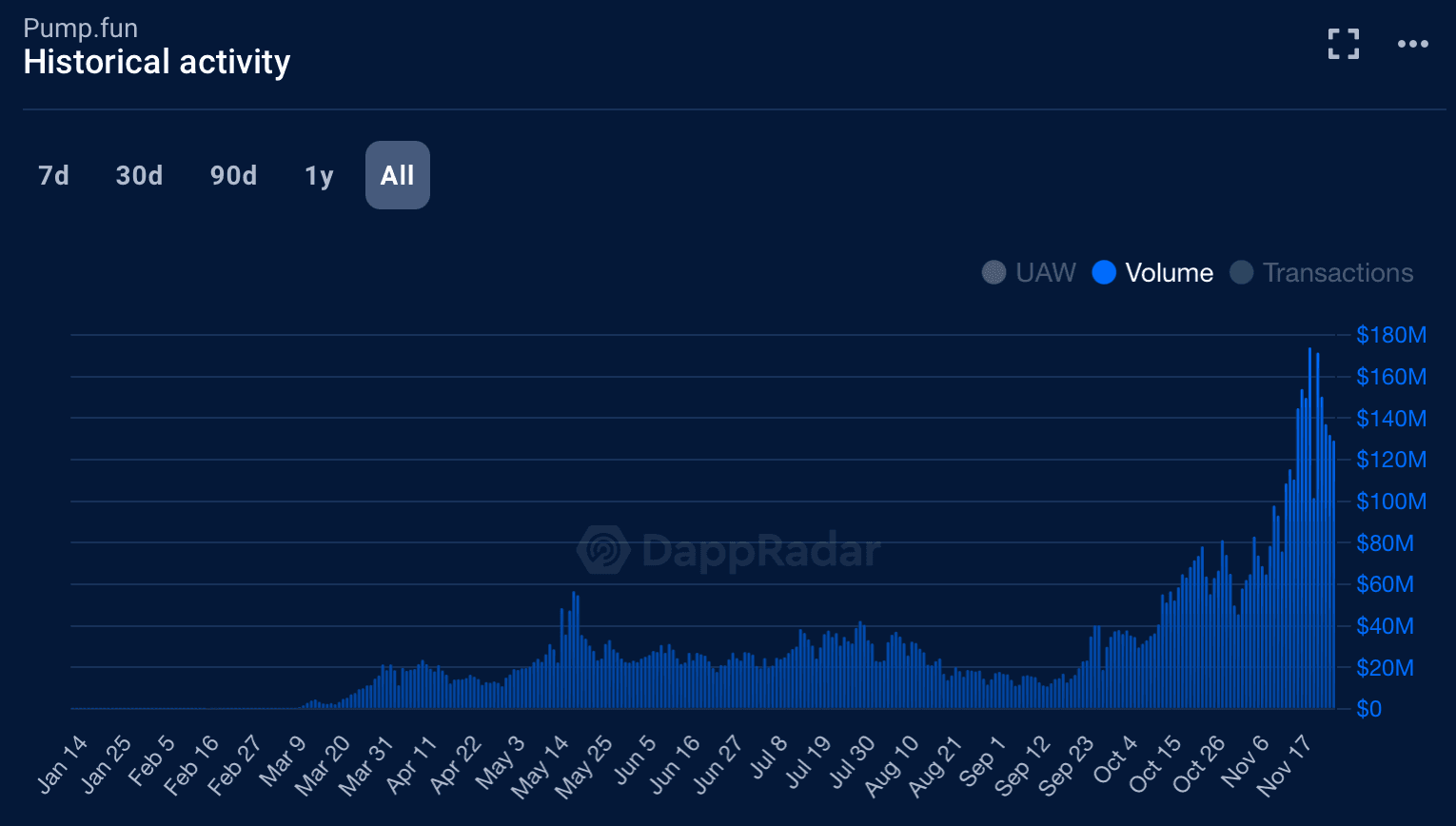Toggle the Transactions series in the legend
The width and height of the screenshot is (1456, 826).
point(1321,273)
